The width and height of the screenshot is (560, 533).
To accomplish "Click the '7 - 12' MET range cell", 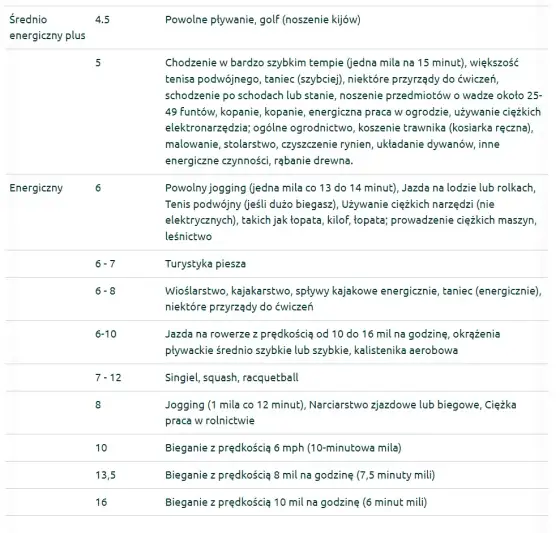I will click(x=108, y=378).
